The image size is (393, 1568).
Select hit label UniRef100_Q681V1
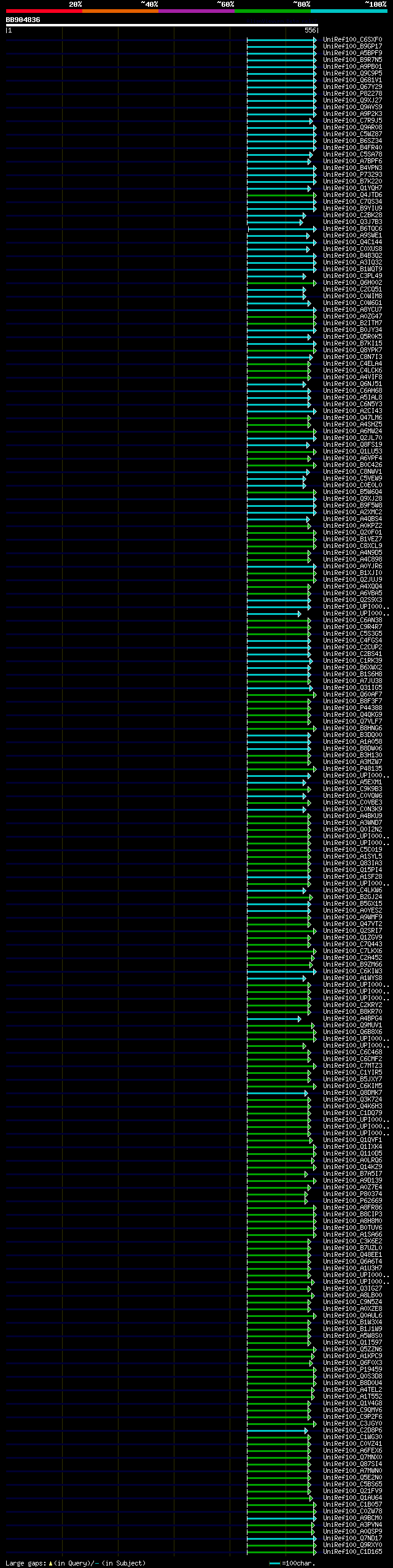[352, 80]
